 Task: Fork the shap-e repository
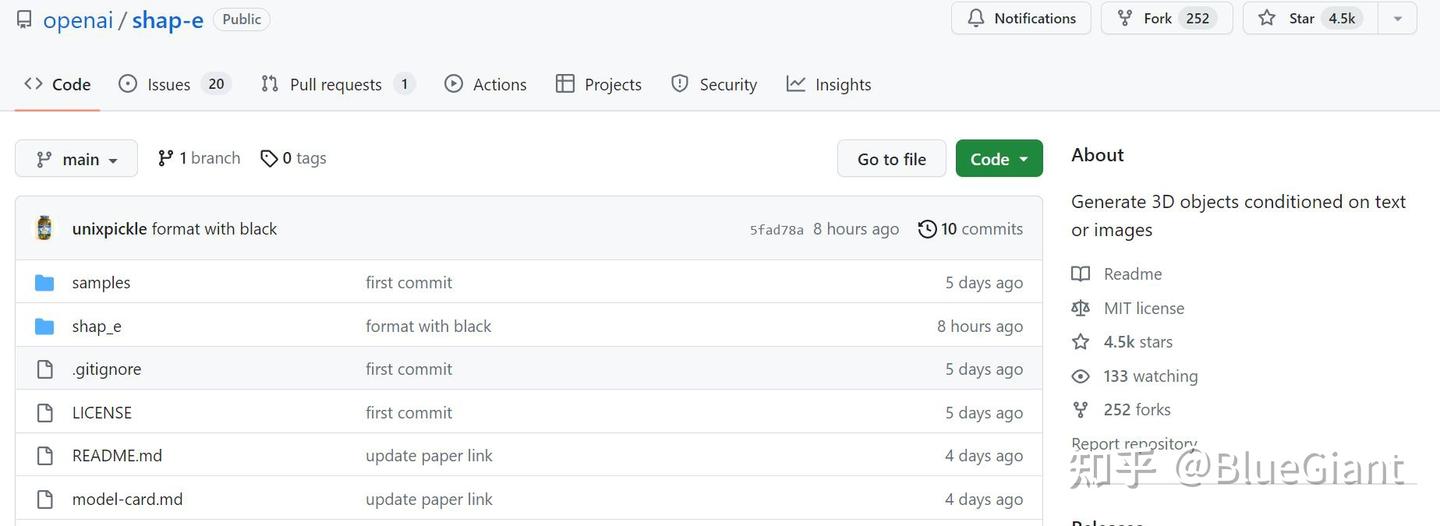tap(1158, 18)
